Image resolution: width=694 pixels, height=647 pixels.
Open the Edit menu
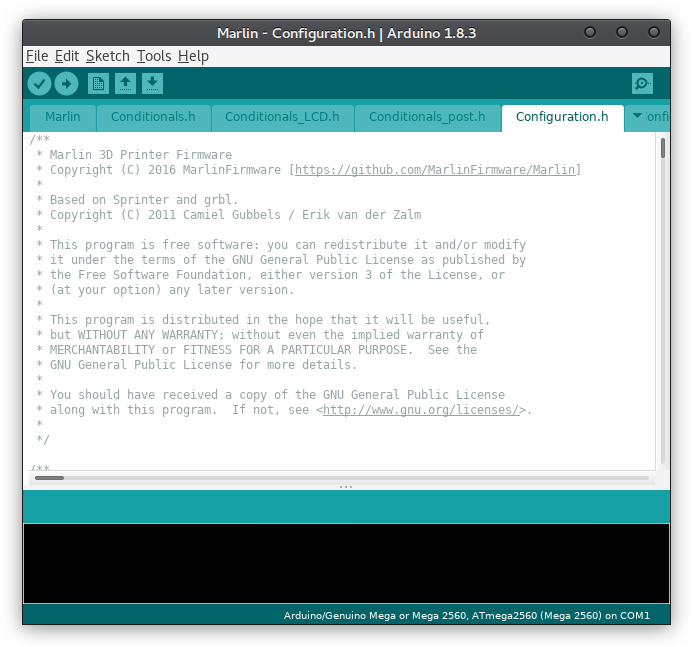[x=67, y=56]
